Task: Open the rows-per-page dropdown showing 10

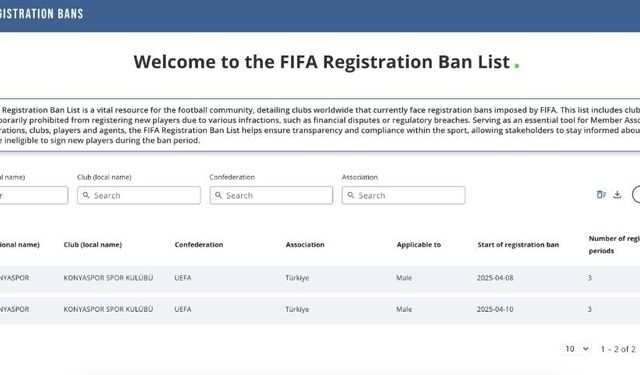Action: (x=576, y=349)
